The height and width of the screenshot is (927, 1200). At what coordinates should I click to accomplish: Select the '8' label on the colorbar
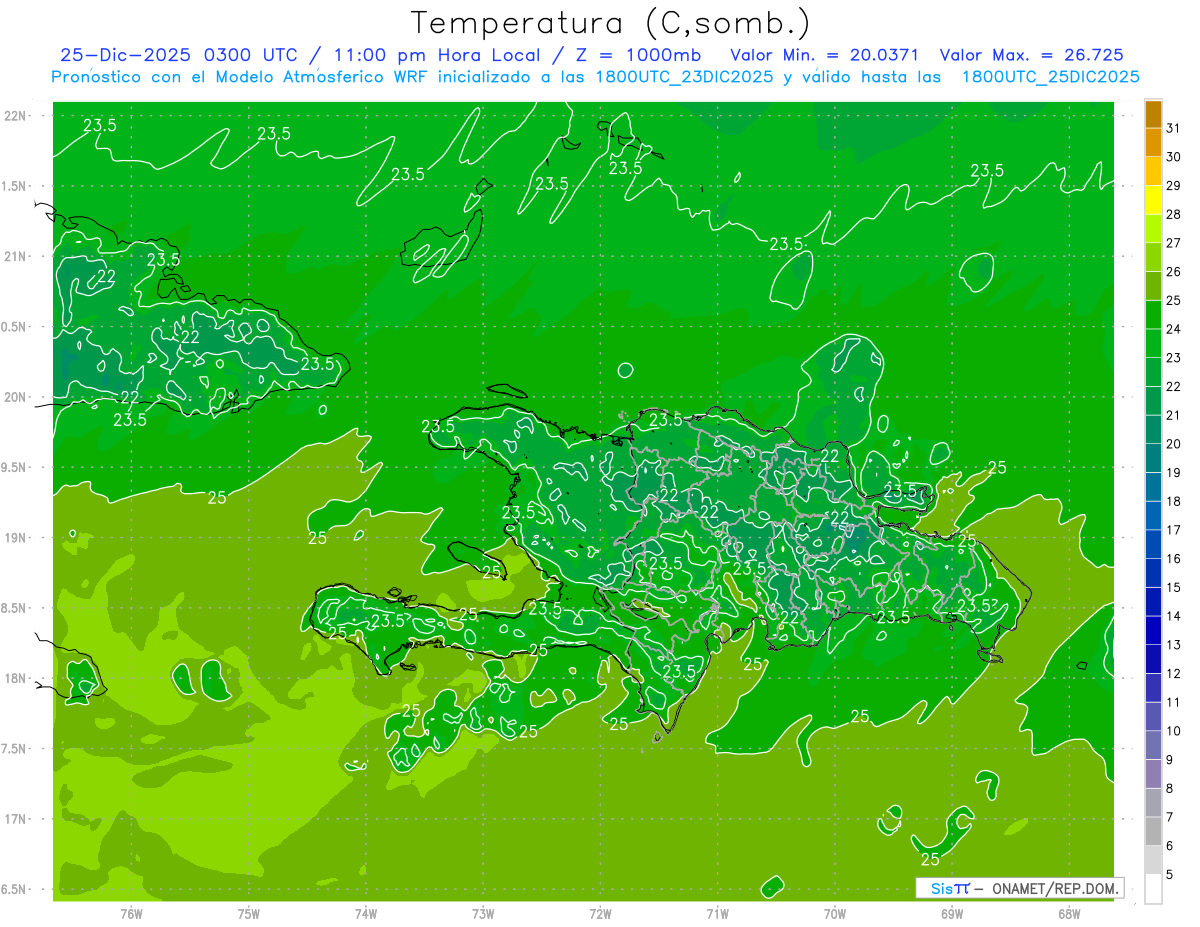click(x=1170, y=788)
